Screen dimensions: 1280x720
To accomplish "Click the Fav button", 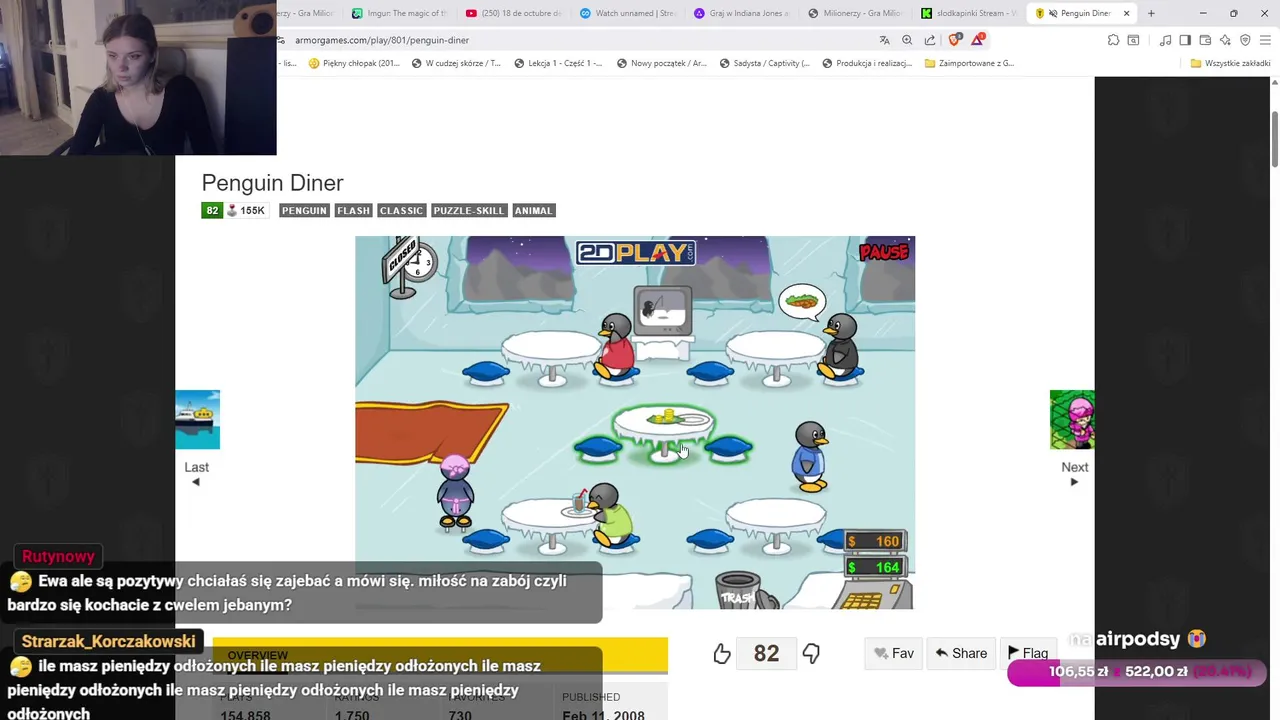I will click(x=893, y=654).
